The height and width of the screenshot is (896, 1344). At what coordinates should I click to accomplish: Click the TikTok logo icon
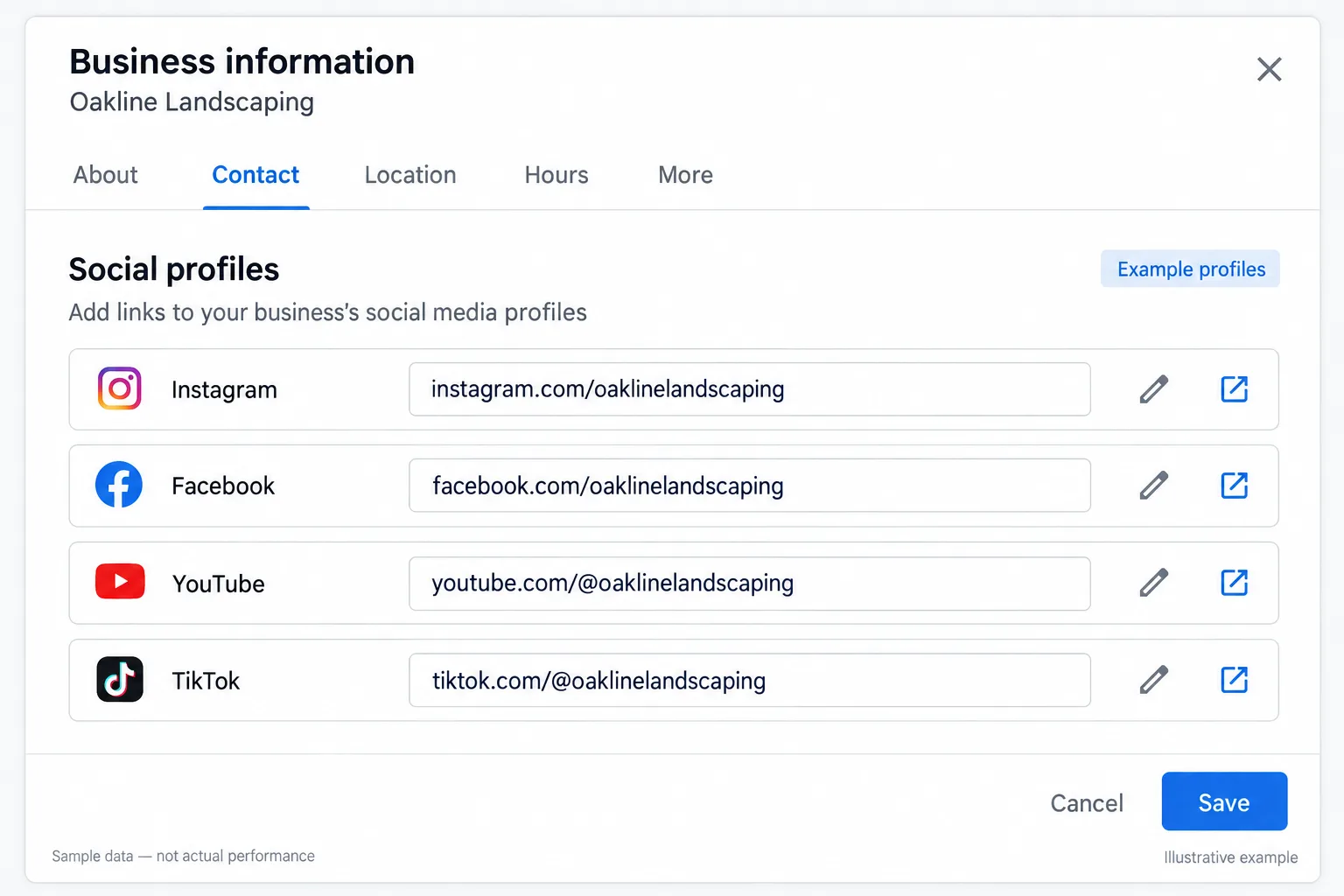tap(120, 679)
